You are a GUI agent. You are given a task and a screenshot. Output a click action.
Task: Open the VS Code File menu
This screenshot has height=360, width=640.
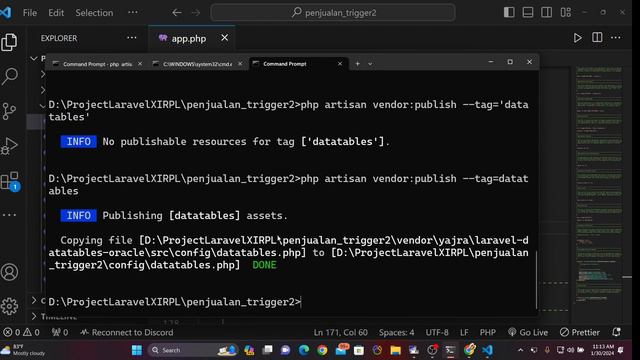(x=30, y=13)
